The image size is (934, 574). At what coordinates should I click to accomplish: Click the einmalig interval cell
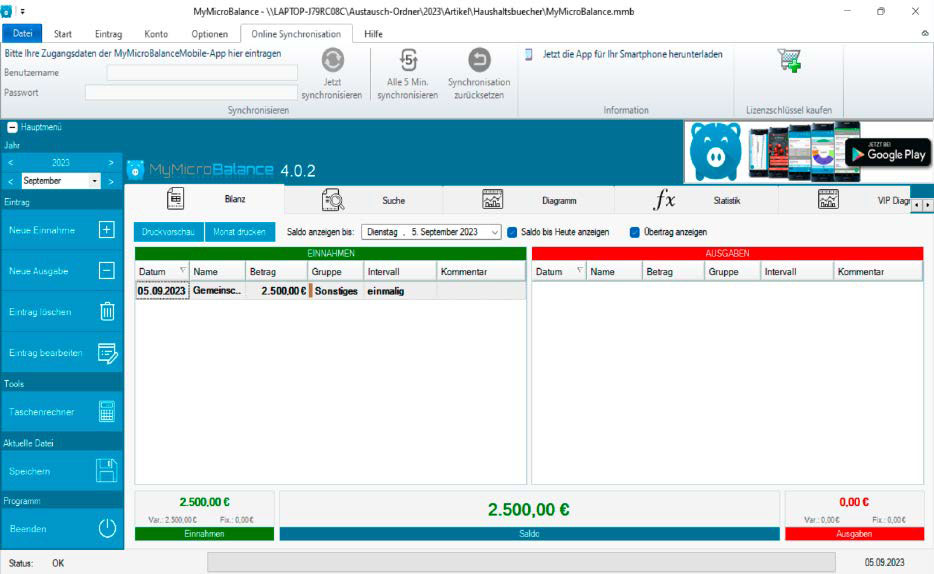pos(400,291)
